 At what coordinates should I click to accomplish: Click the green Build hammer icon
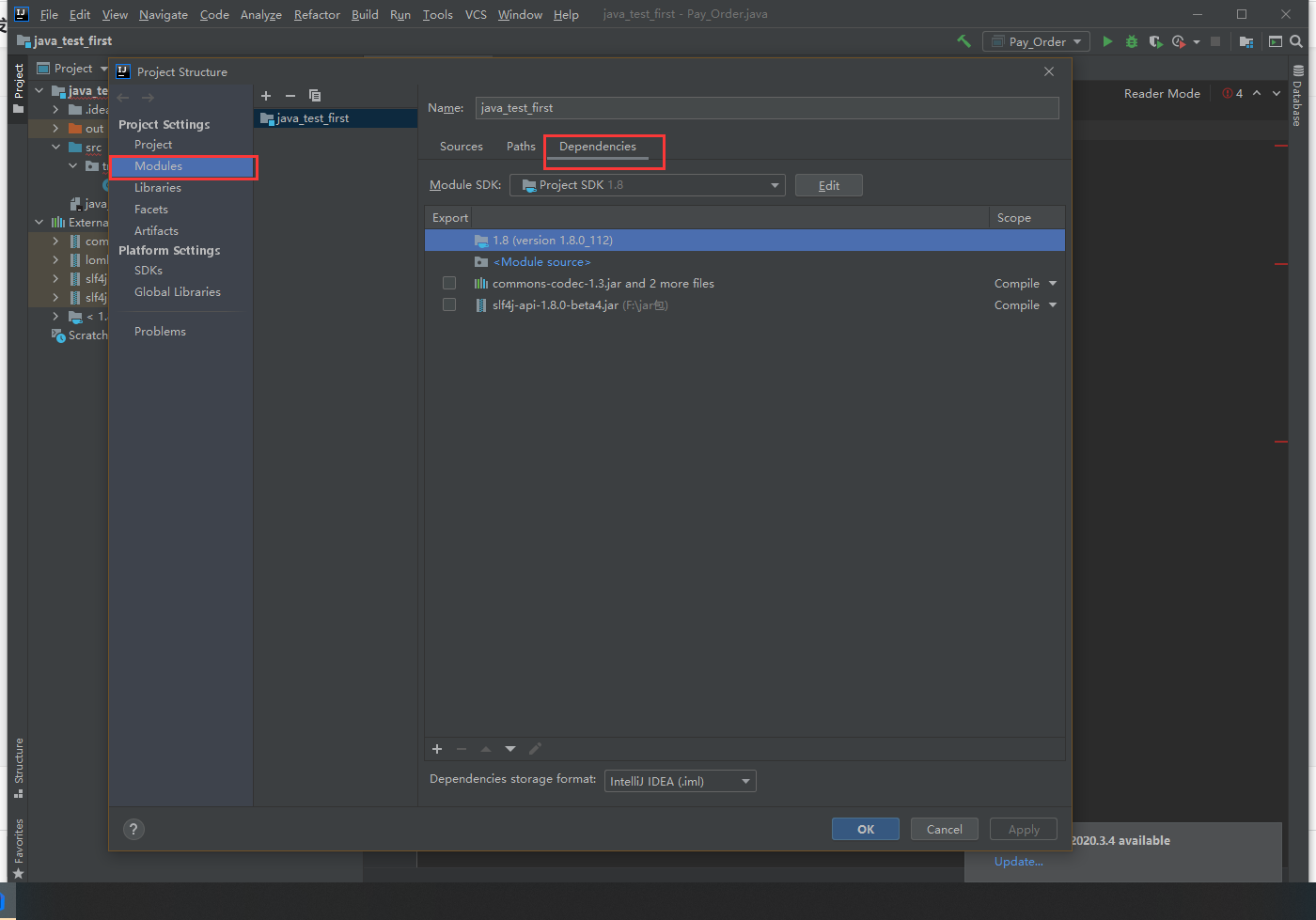[x=963, y=41]
